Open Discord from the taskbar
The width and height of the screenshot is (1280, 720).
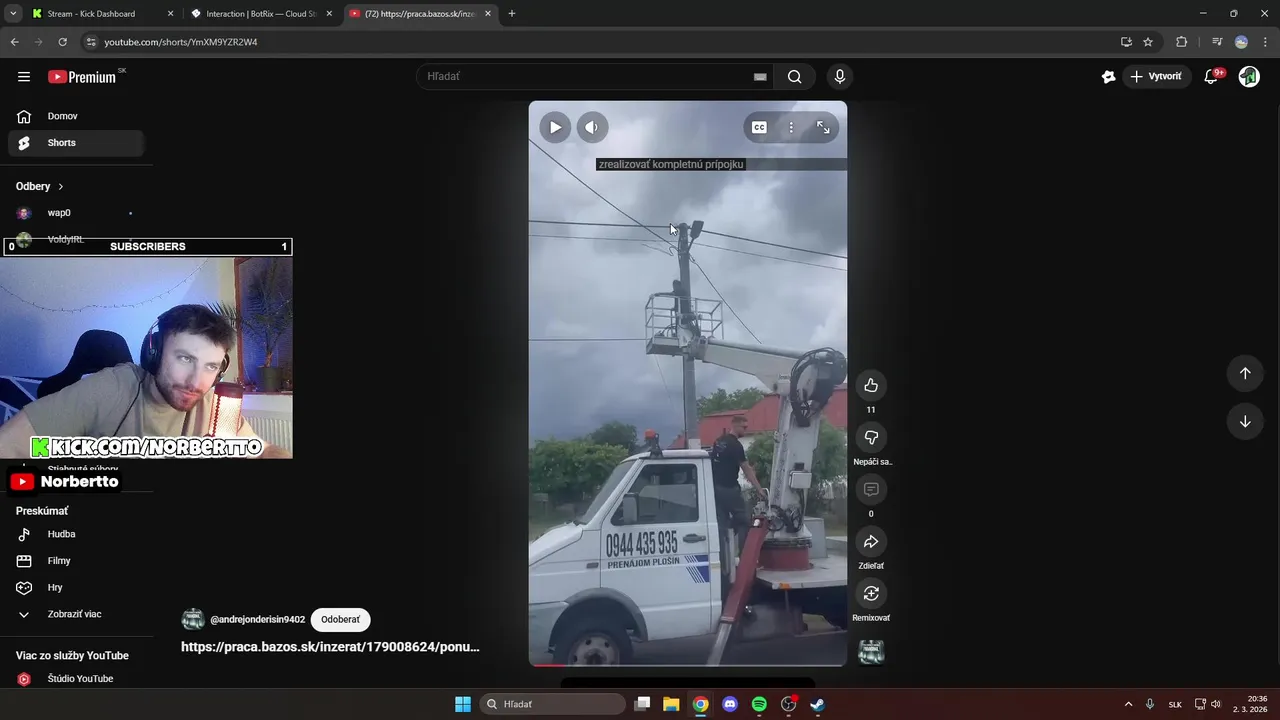pyautogui.click(x=730, y=704)
